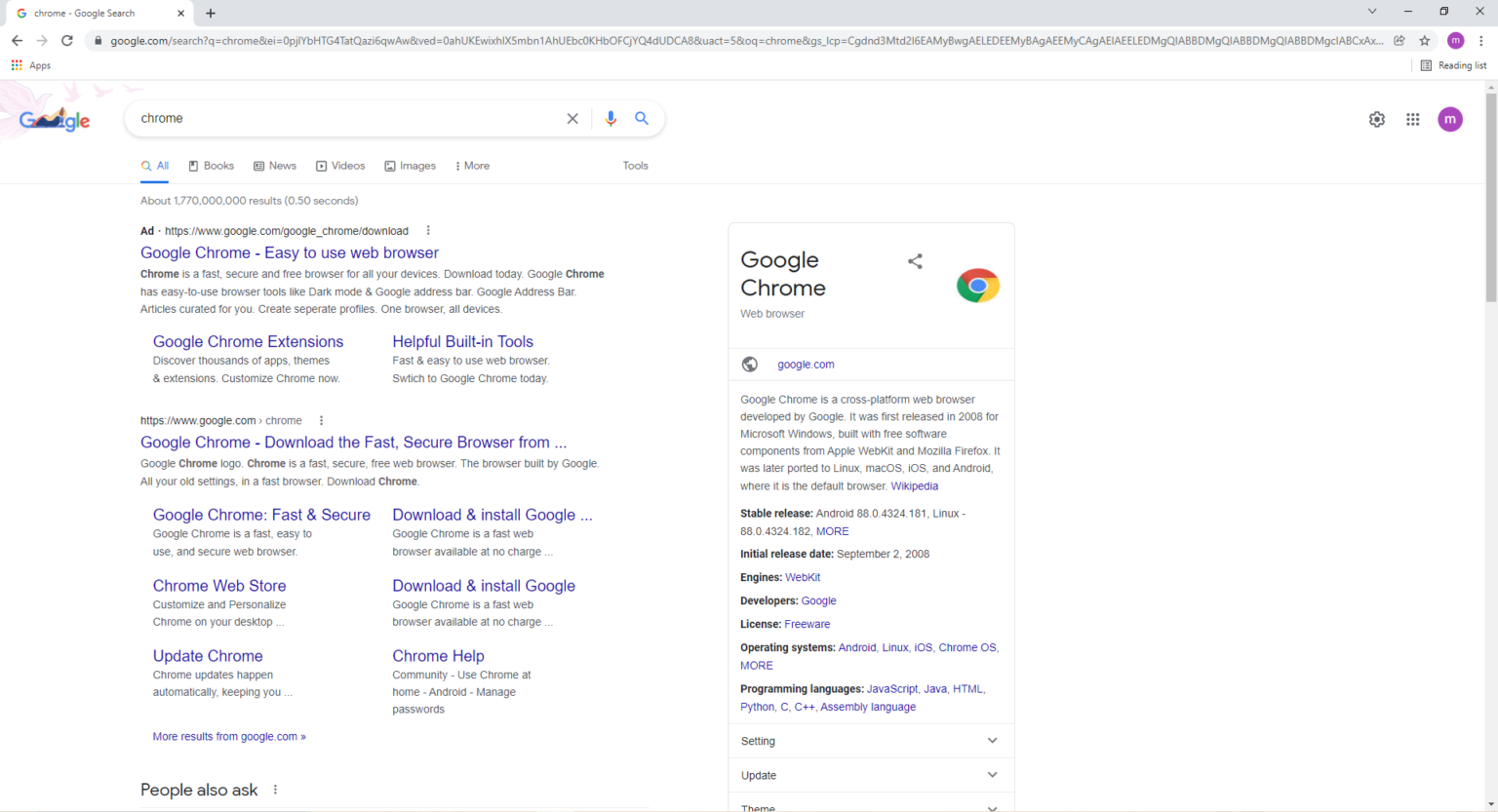Click More results from google.com

228,736
